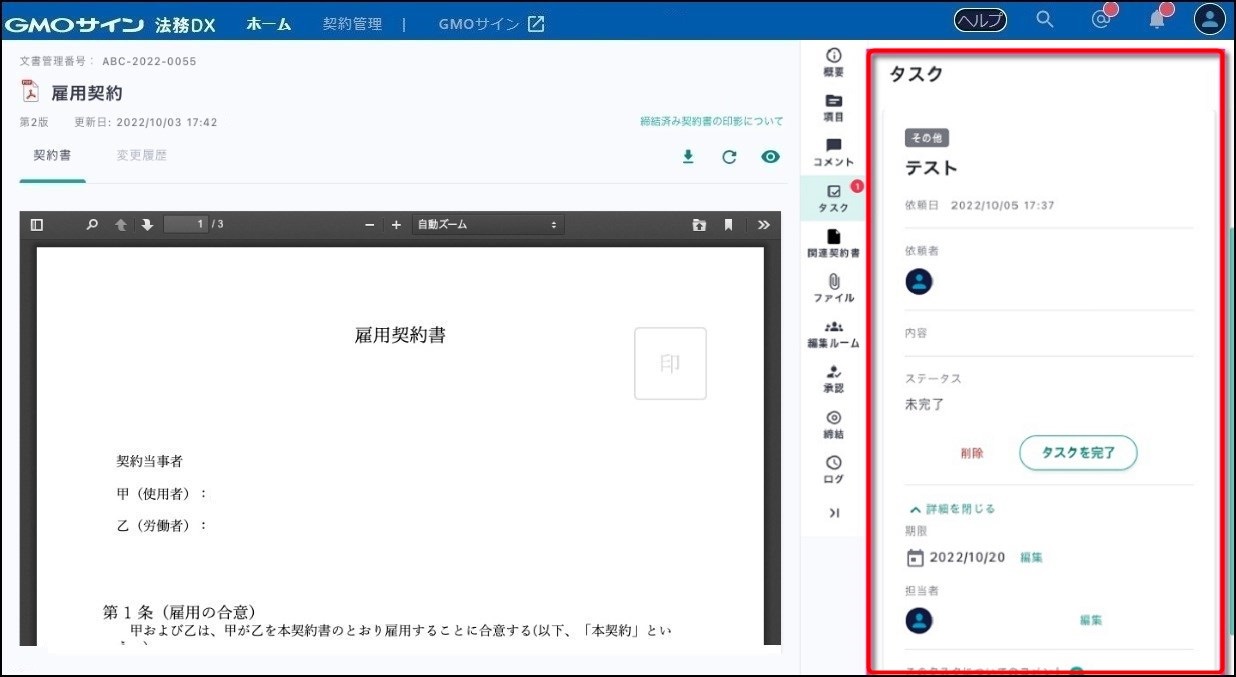Viewport: 1236px width, 677px height.
Task: Open the notifications bell
Action: coord(1157,20)
